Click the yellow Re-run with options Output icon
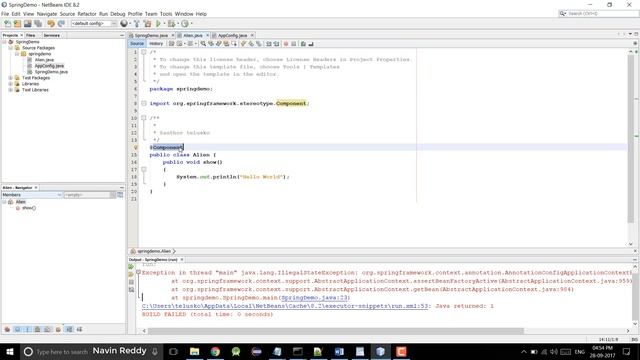The height and width of the screenshot is (360, 640). [x=131, y=274]
